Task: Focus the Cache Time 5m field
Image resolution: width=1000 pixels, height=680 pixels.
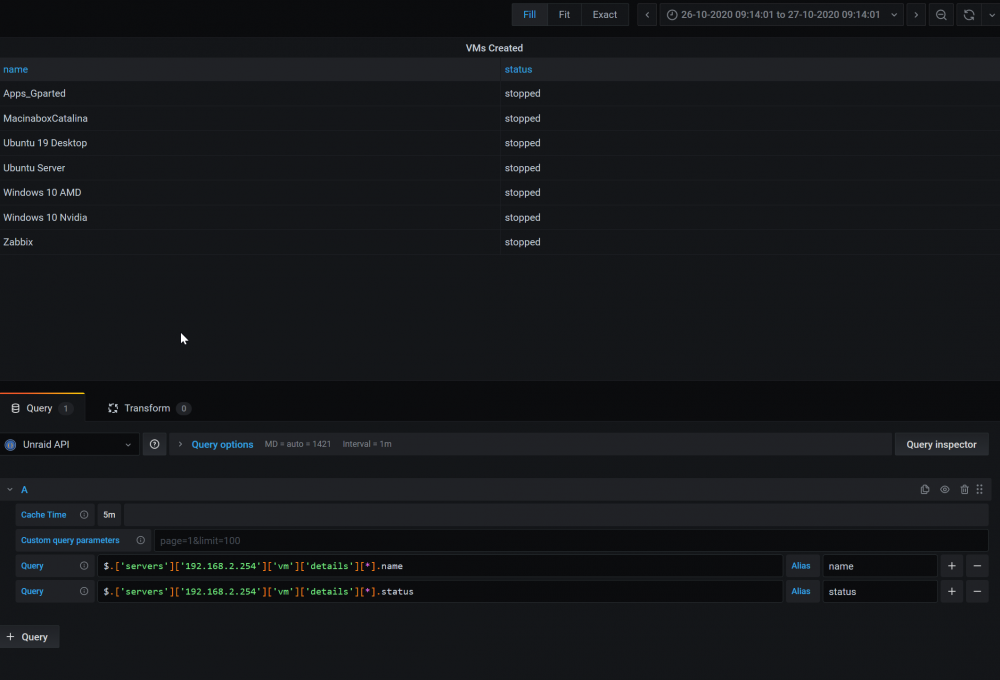Action: click(109, 515)
